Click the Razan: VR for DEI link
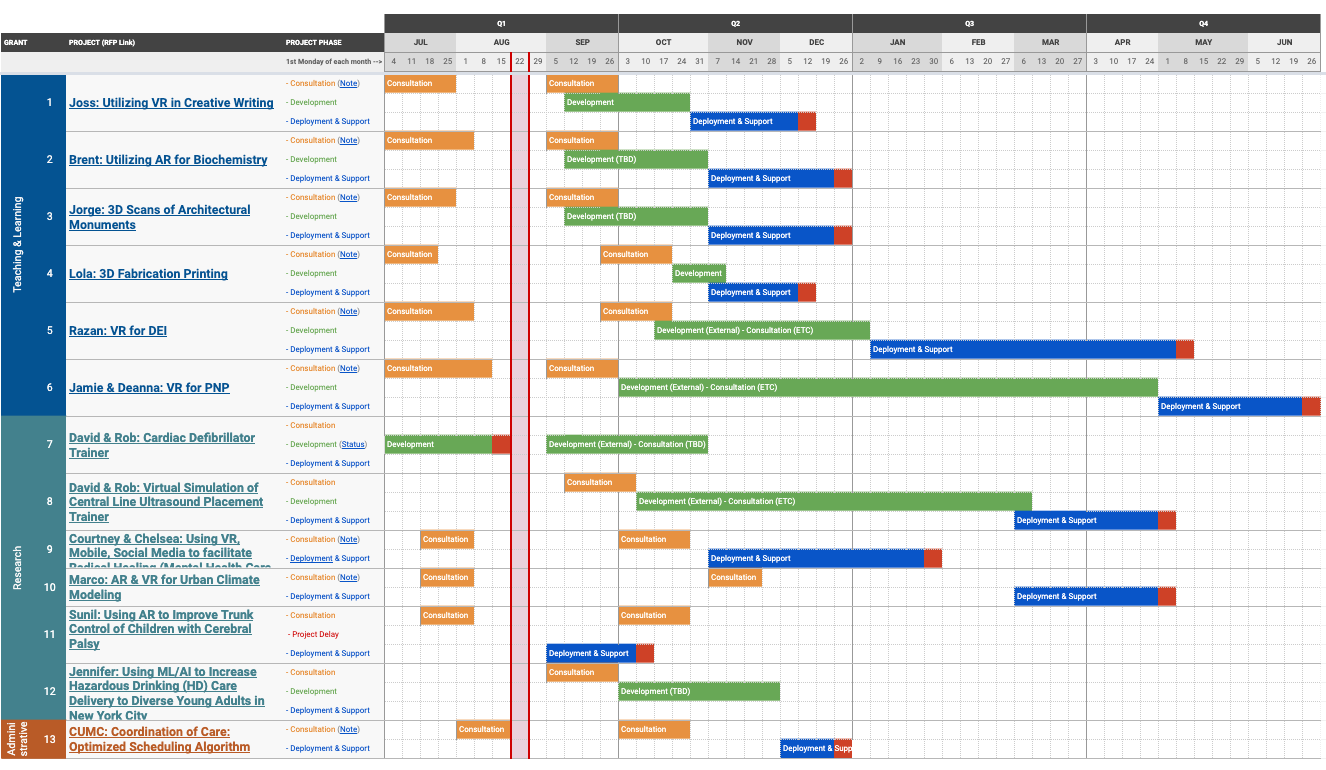The height and width of the screenshot is (770, 1326). point(118,331)
